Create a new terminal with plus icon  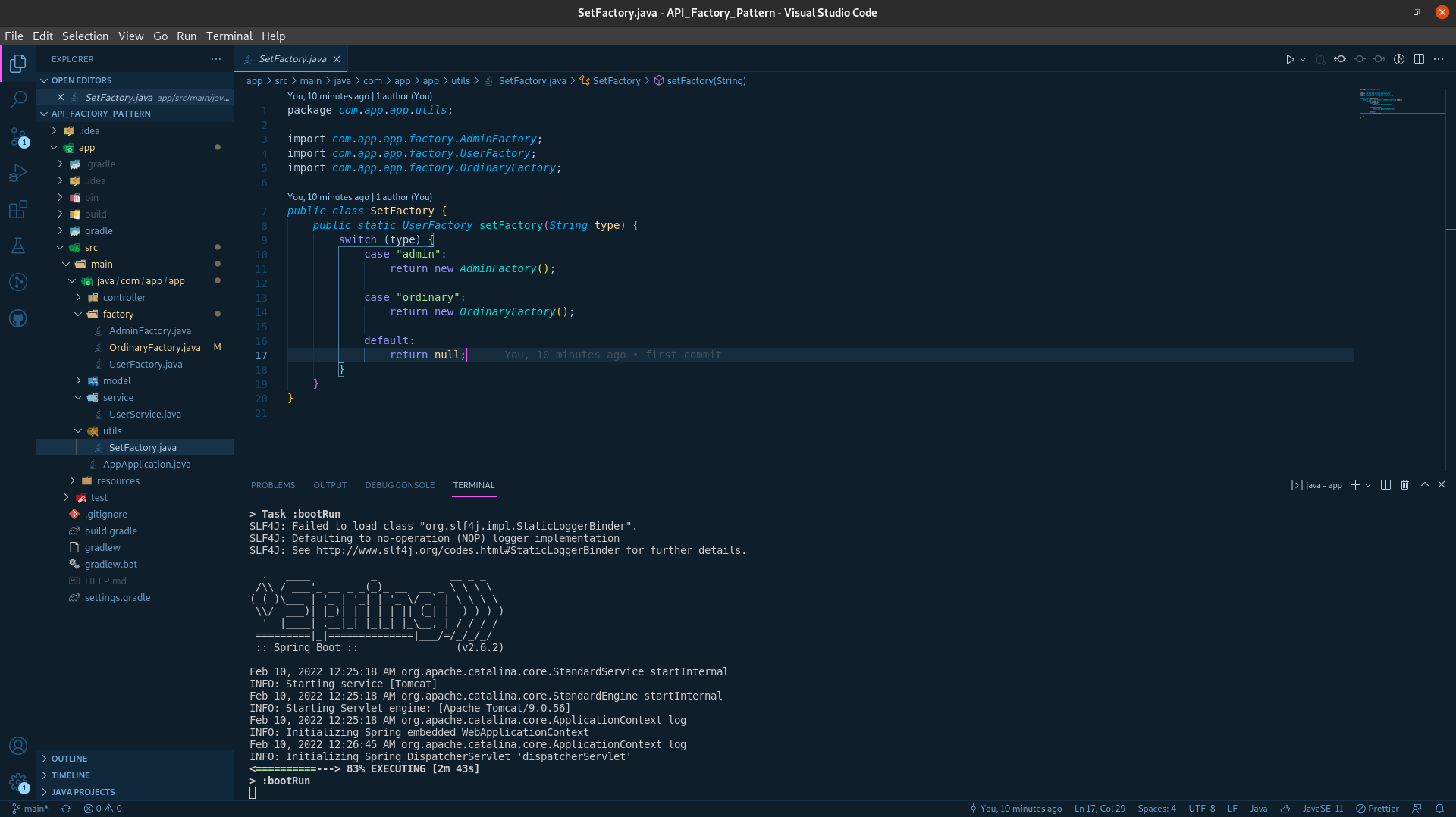1355,485
